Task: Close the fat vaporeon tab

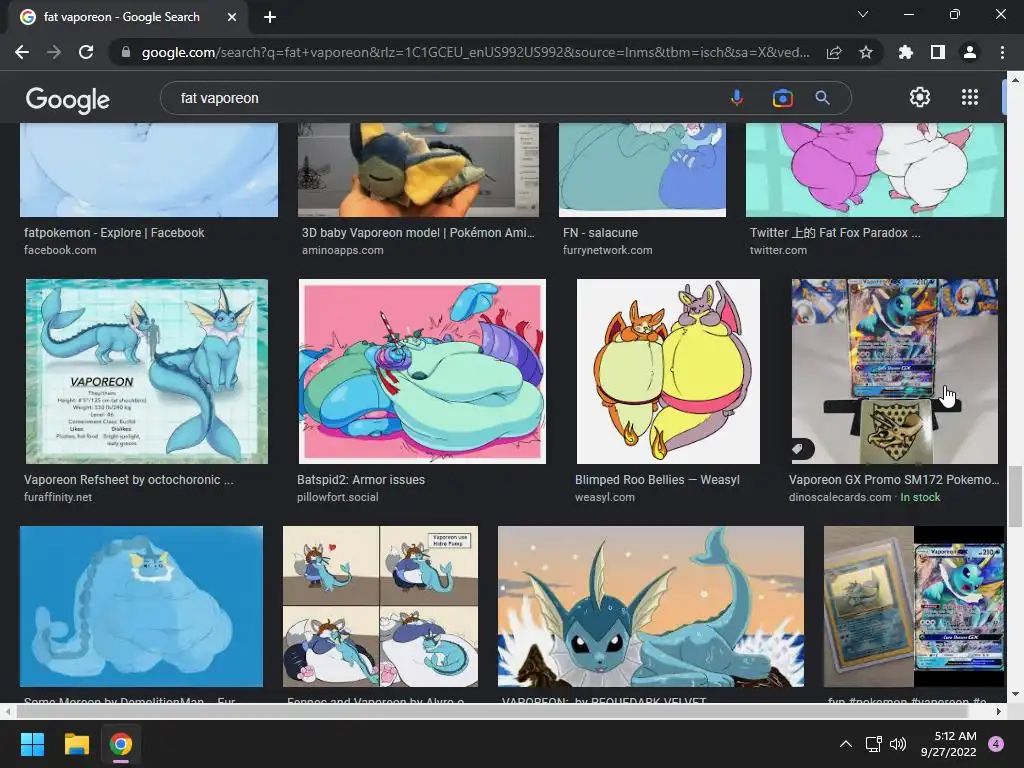Action: coord(232,17)
